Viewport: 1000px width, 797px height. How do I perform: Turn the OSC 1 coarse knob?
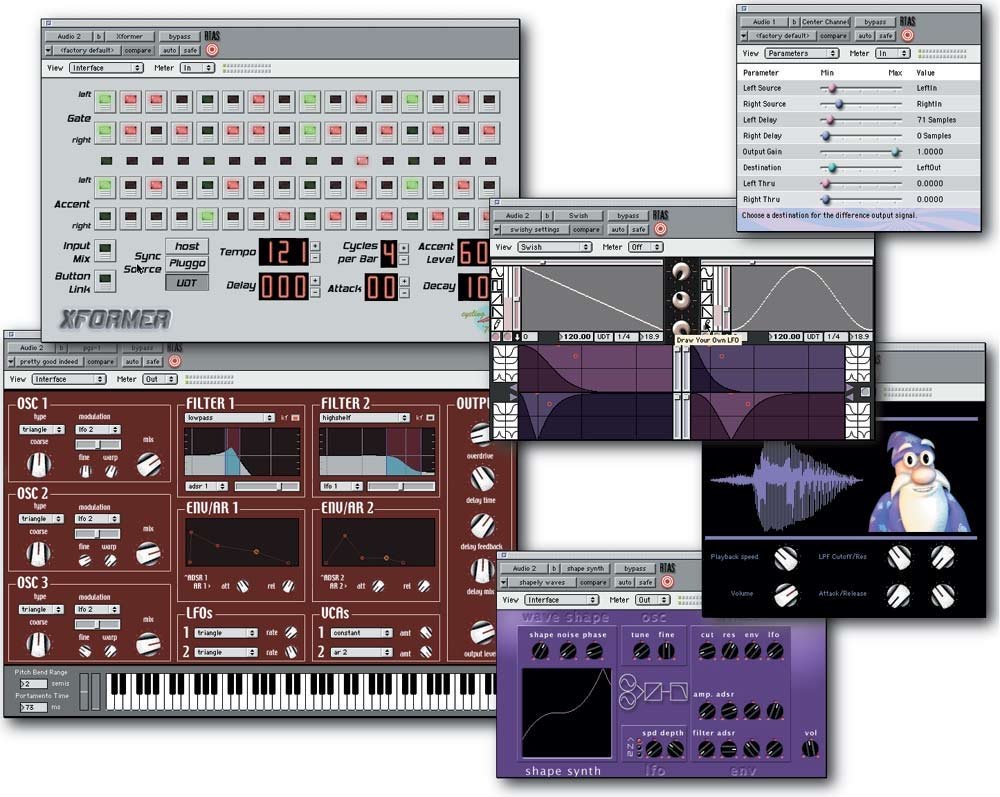coord(38,464)
